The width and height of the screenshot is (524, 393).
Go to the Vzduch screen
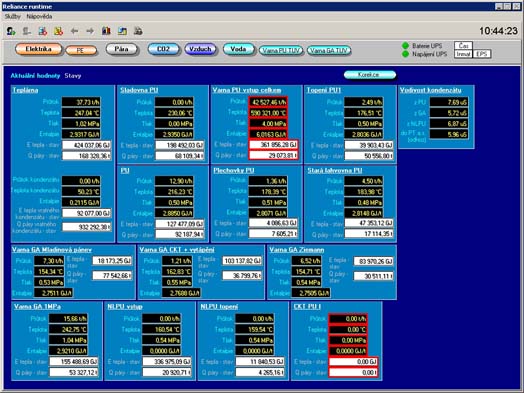point(200,49)
